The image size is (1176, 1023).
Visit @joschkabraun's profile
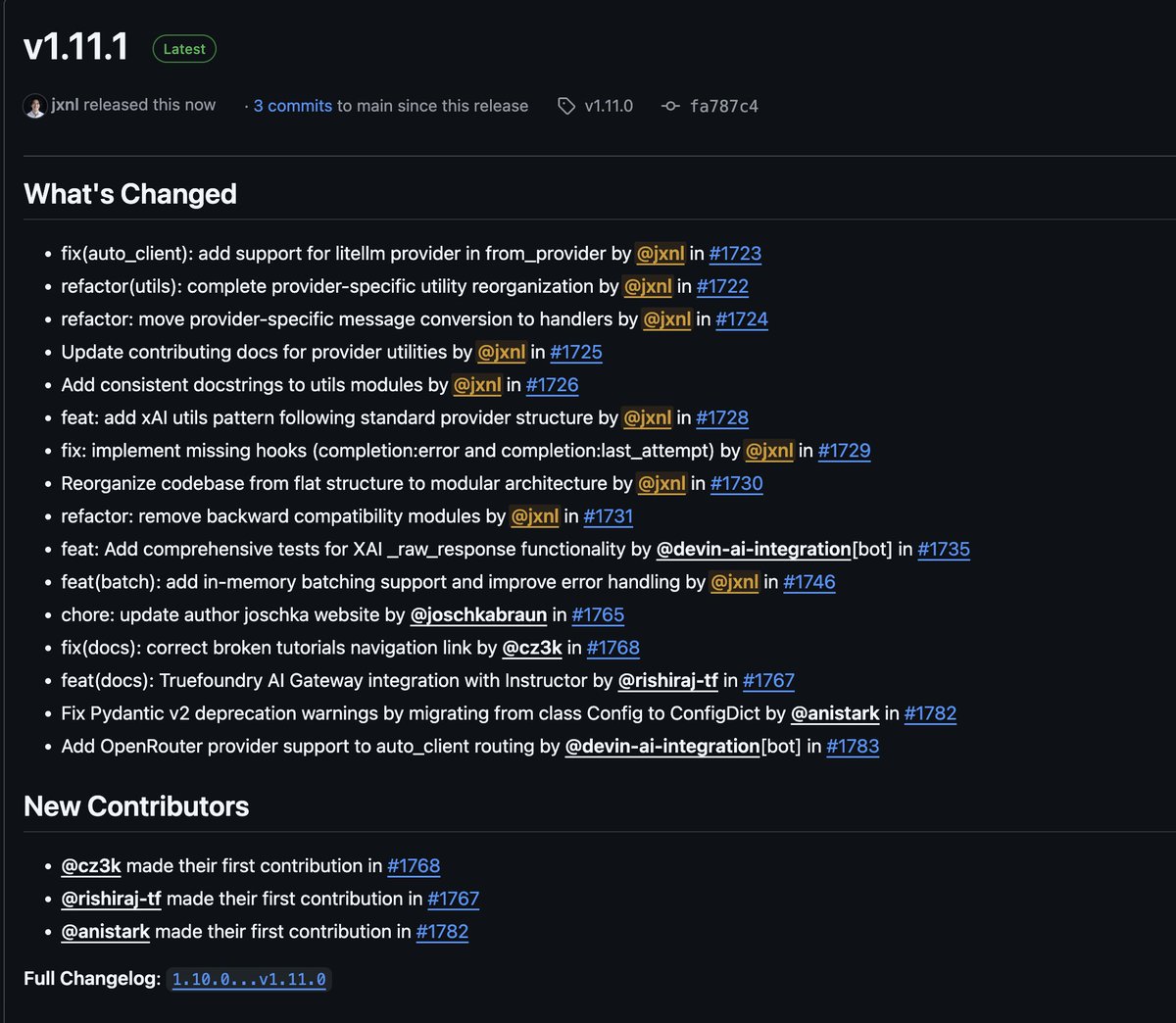[x=478, y=615]
